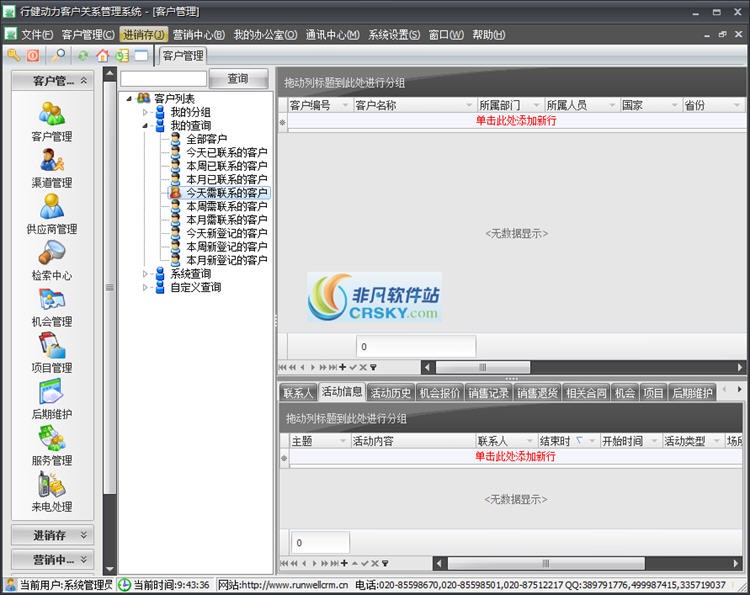This screenshot has height=595, width=750.
Task: Click the delete X in customer grid navigator
Action: click(363, 367)
